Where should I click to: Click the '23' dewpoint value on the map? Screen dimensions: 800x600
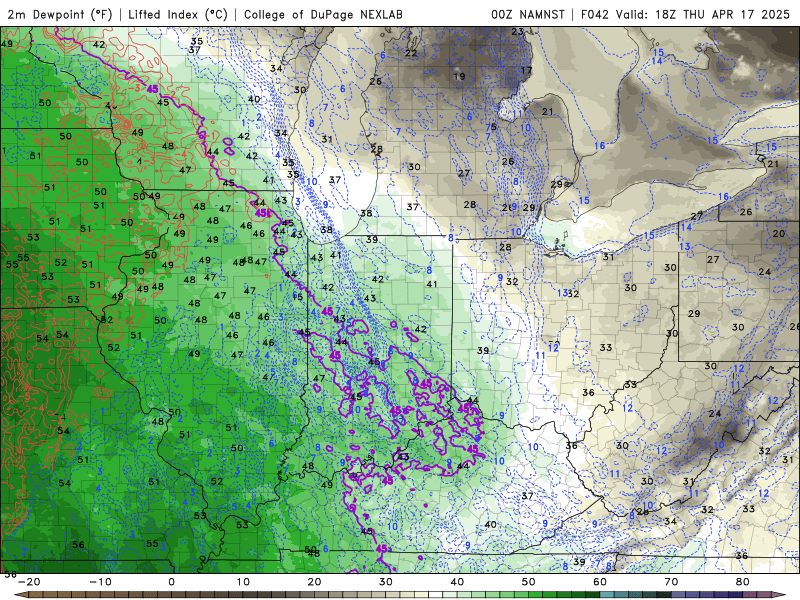[518, 32]
